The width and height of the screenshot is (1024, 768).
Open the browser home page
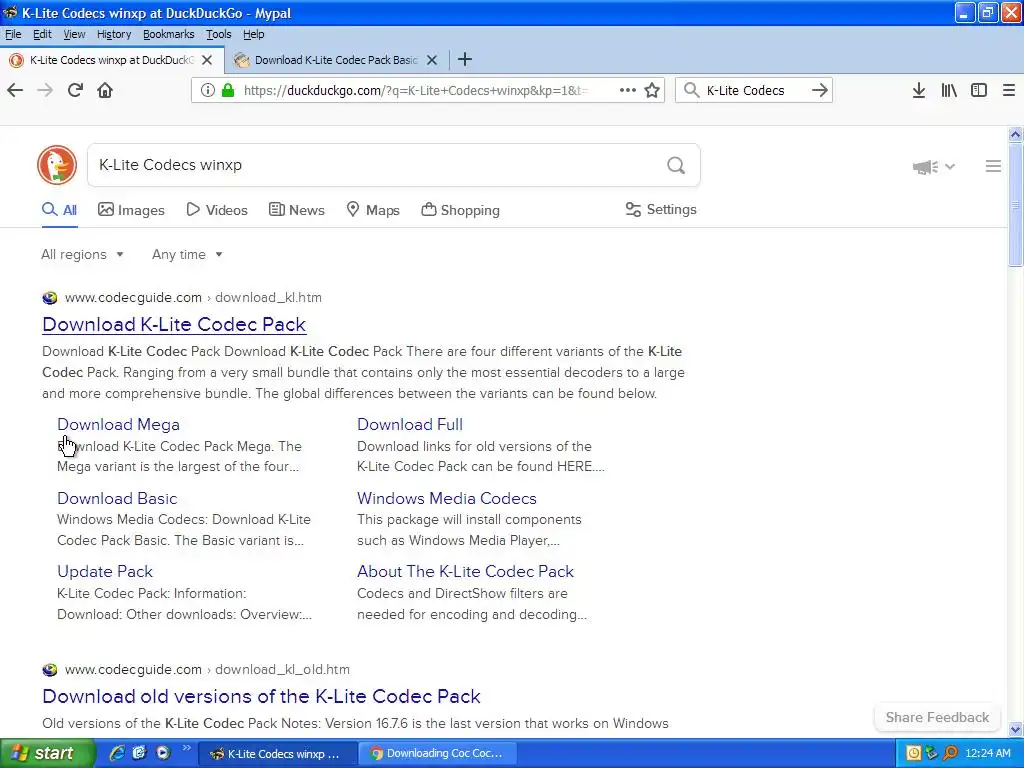pyautogui.click(x=105, y=90)
